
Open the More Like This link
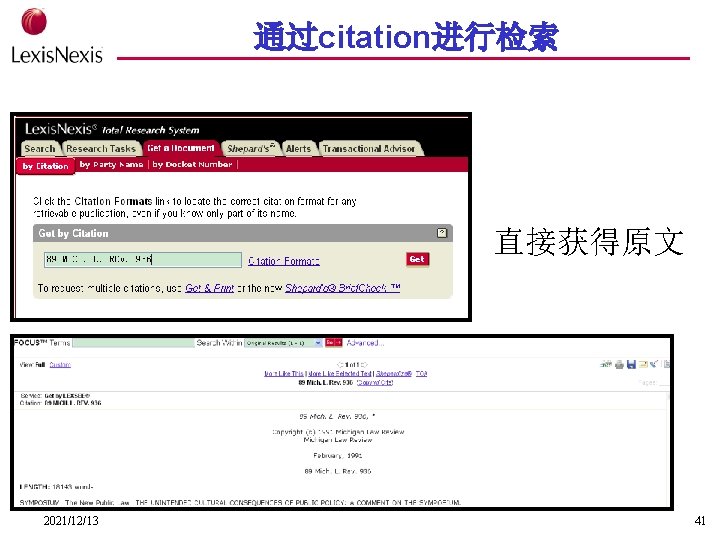tap(283, 374)
